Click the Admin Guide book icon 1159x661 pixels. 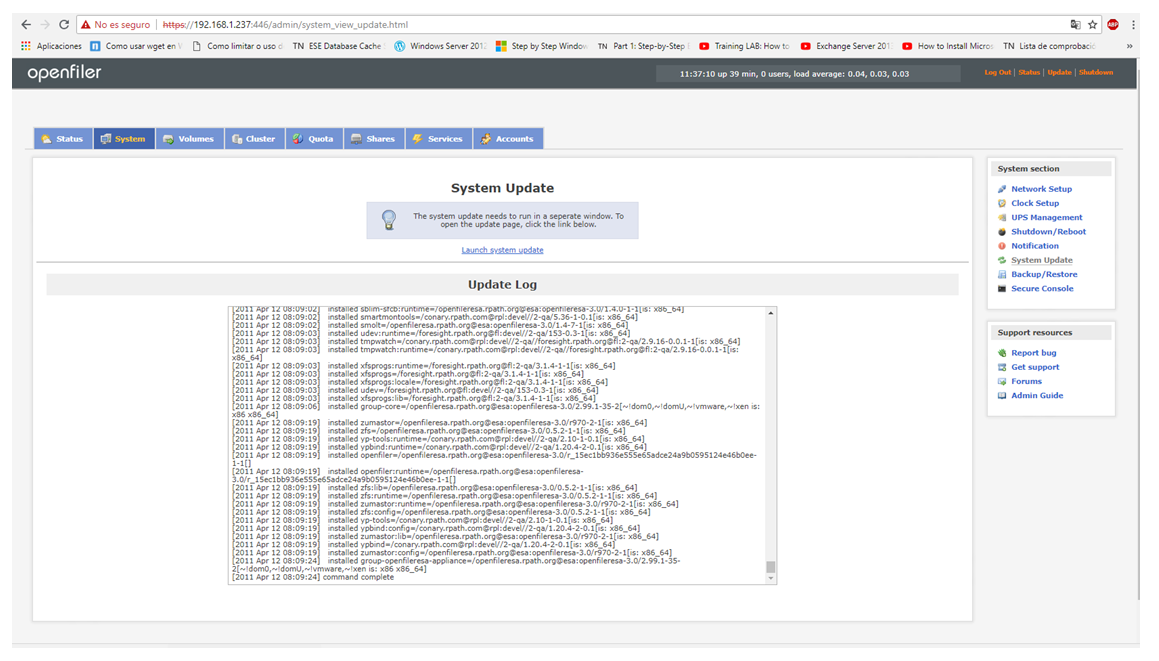1002,396
